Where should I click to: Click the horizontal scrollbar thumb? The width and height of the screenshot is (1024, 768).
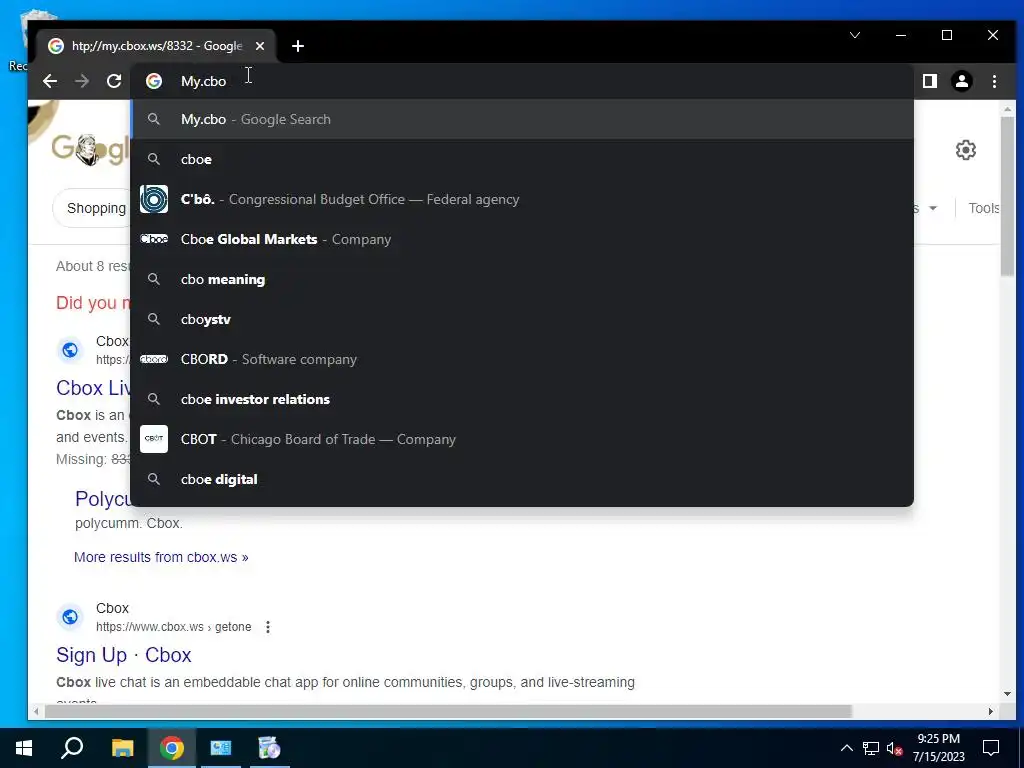(448, 711)
